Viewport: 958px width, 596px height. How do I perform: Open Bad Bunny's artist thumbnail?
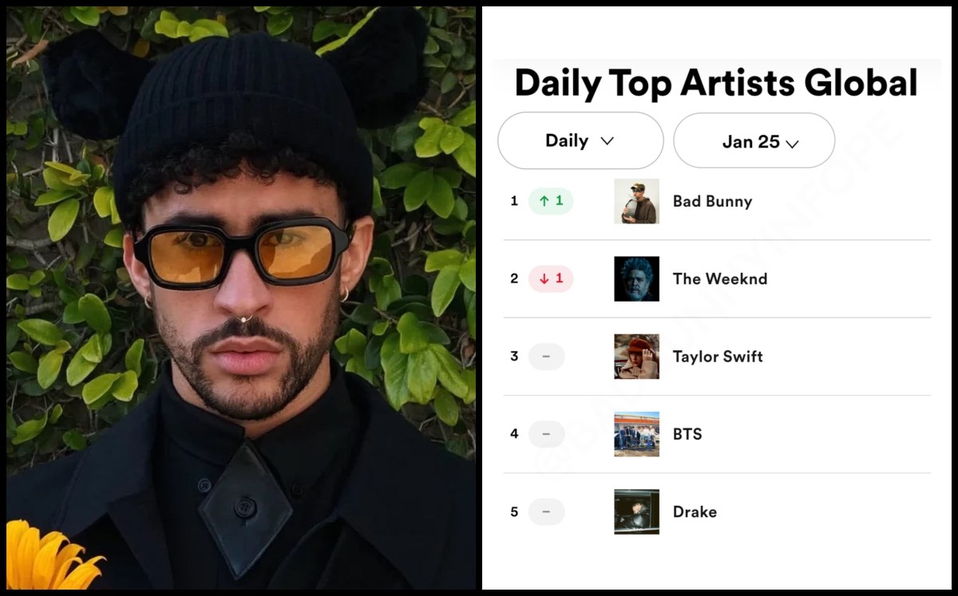point(637,201)
